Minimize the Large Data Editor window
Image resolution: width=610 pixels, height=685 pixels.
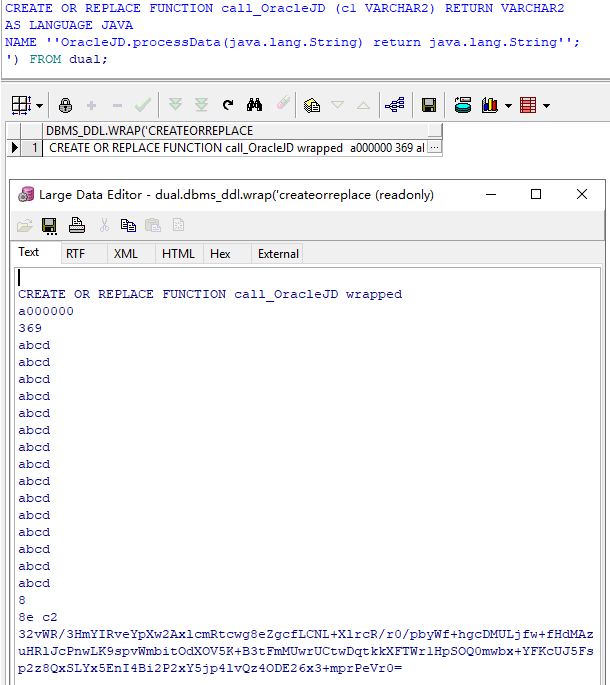[x=491, y=194]
